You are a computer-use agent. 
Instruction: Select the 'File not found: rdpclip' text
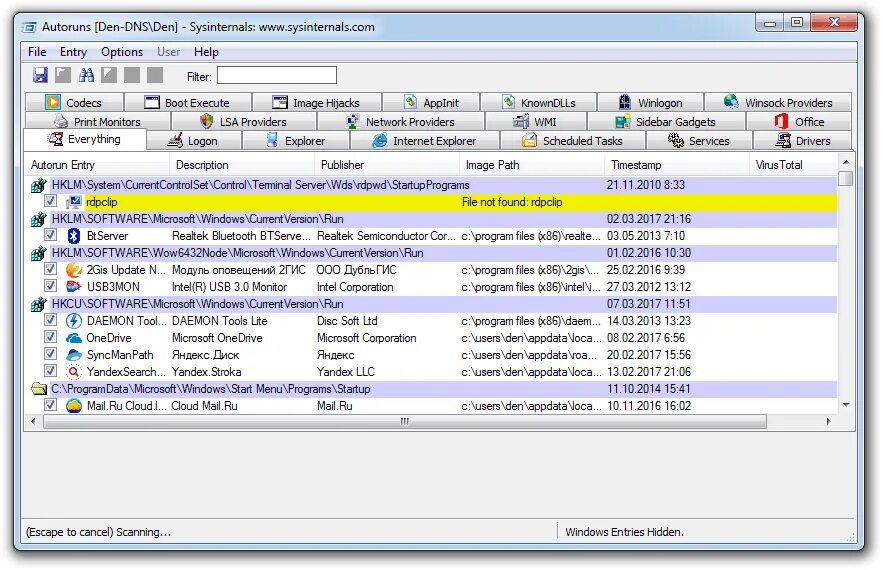click(512, 202)
